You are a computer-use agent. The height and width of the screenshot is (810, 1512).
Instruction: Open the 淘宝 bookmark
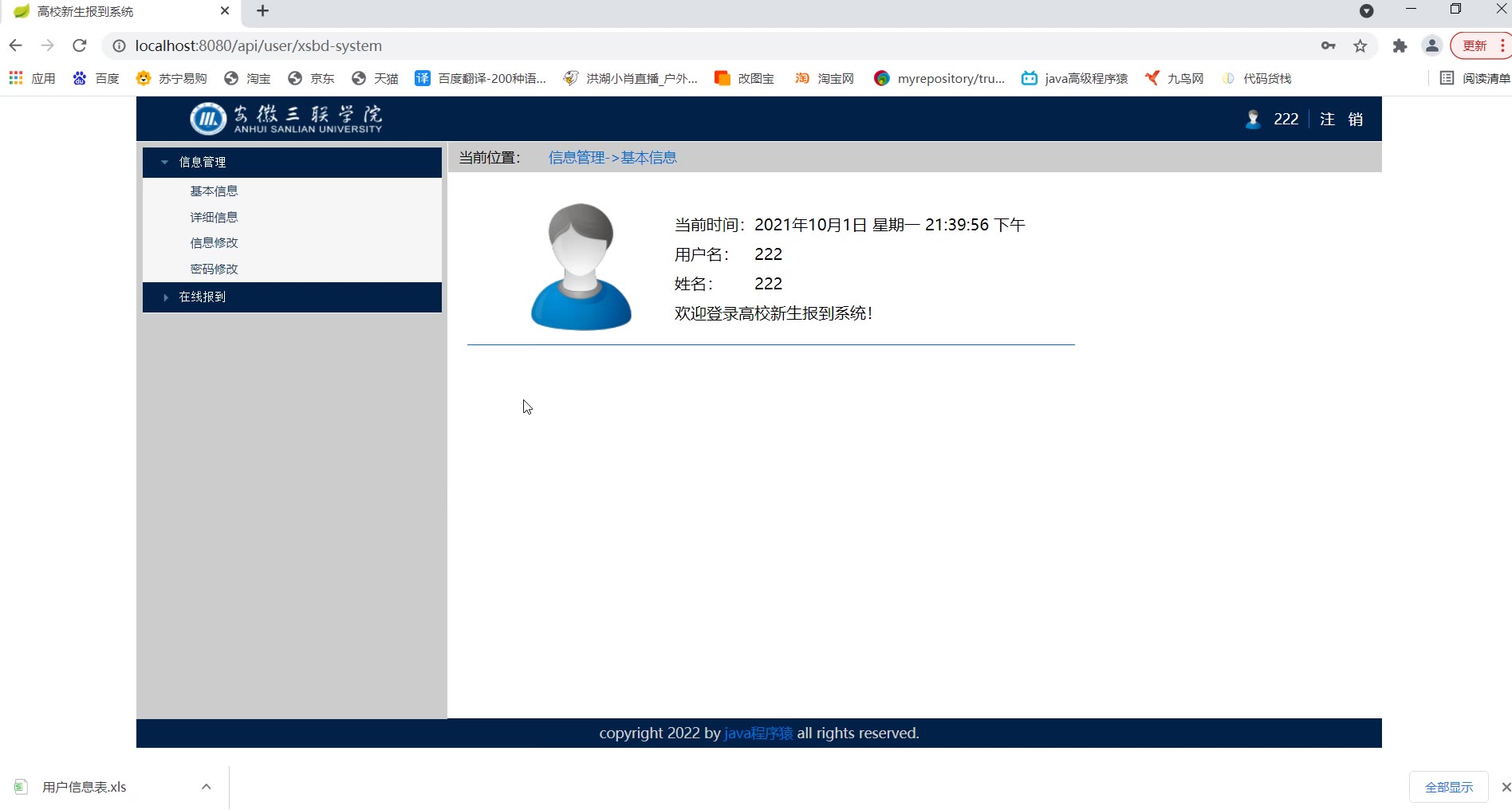click(x=247, y=78)
